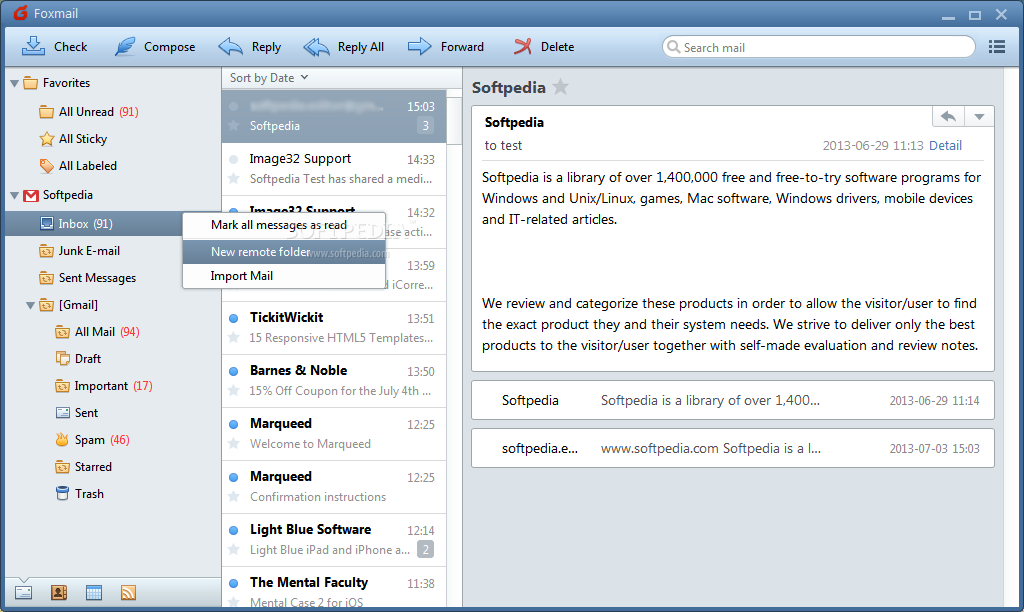The width and height of the screenshot is (1024, 612).
Task: Select the Softpedia account icon
Action: click(31, 195)
